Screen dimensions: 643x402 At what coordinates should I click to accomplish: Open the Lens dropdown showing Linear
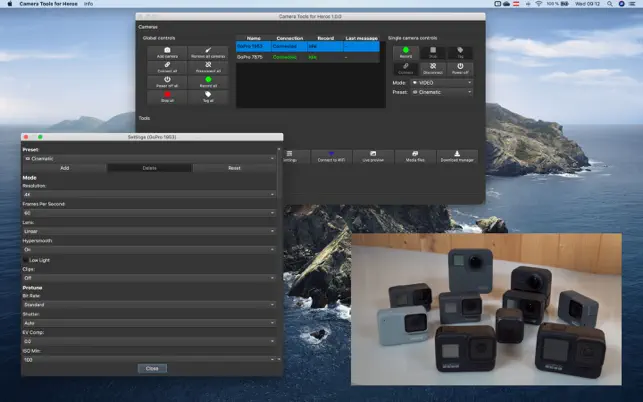click(x=149, y=231)
